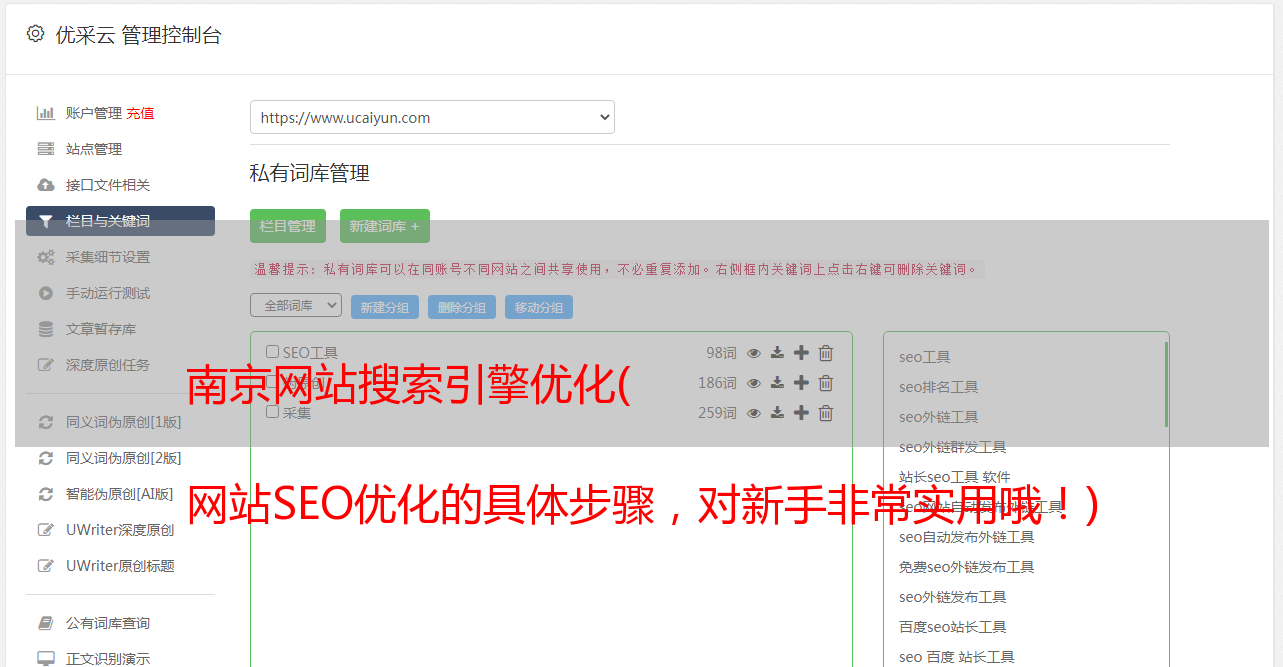Click the gears icon for 采集细节设置

pos(46,257)
